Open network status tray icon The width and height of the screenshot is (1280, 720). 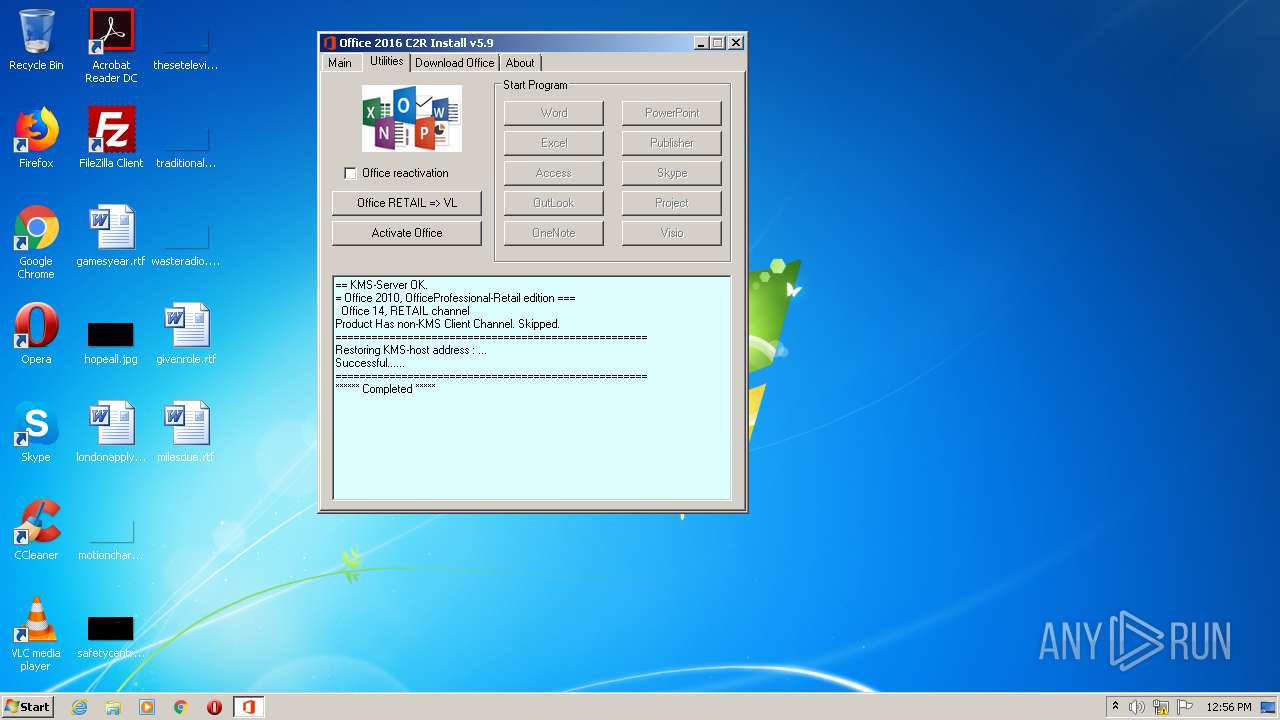[1161, 707]
